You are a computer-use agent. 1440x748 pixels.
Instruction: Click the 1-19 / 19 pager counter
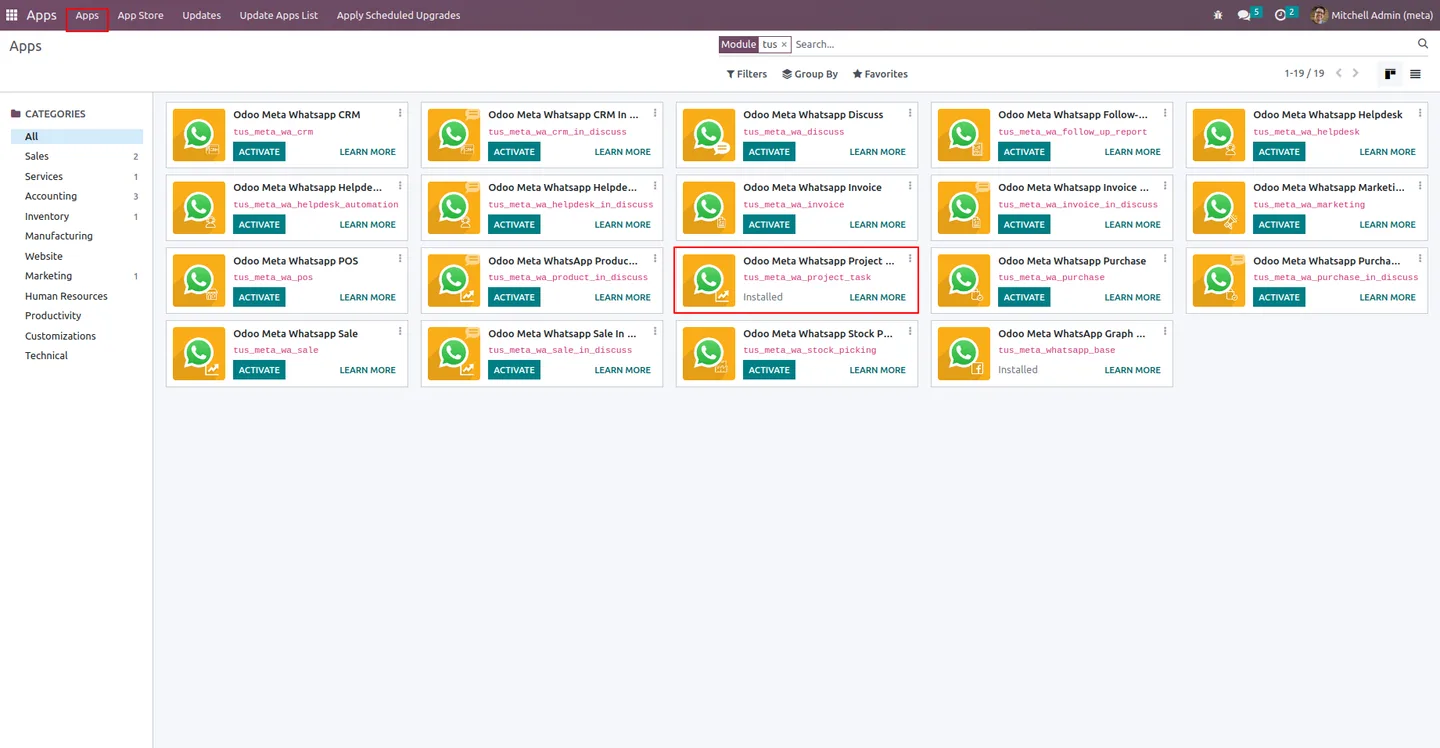(1304, 74)
